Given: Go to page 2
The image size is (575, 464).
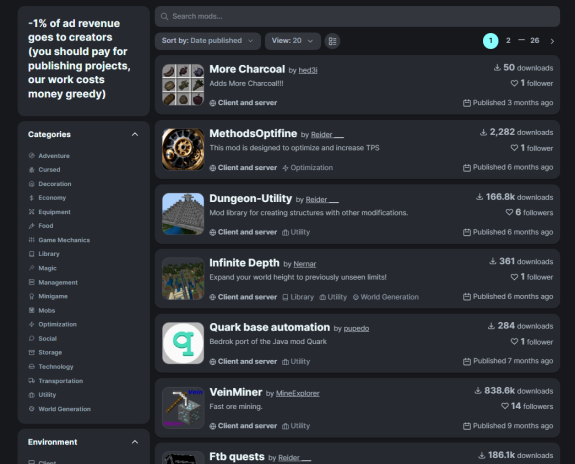Looking at the screenshot, I should [508, 41].
